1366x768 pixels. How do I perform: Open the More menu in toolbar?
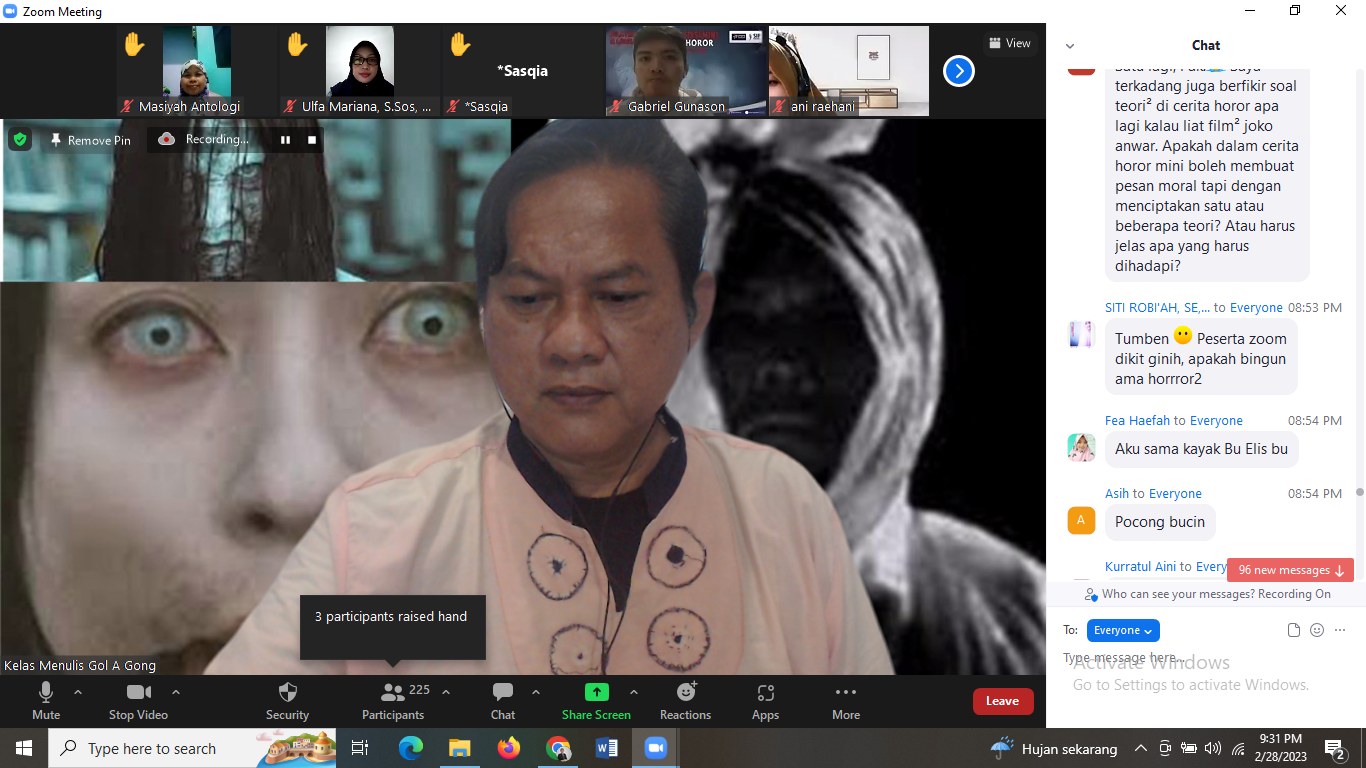pos(845,700)
